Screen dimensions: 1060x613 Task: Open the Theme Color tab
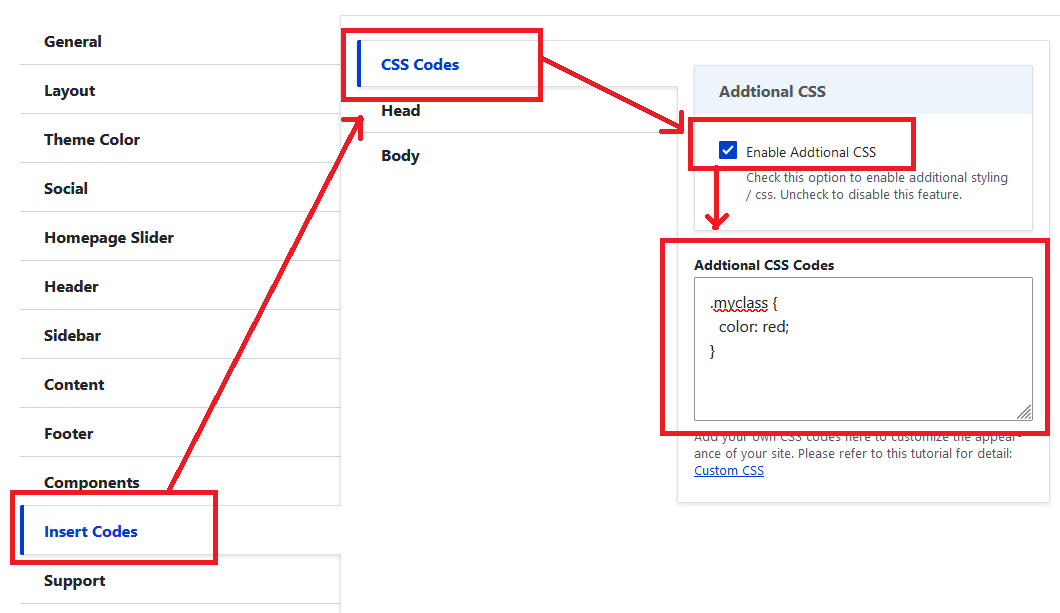tap(92, 140)
